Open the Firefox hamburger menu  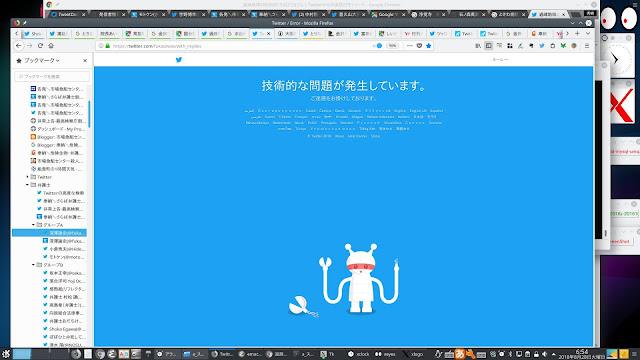click(x=587, y=46)
